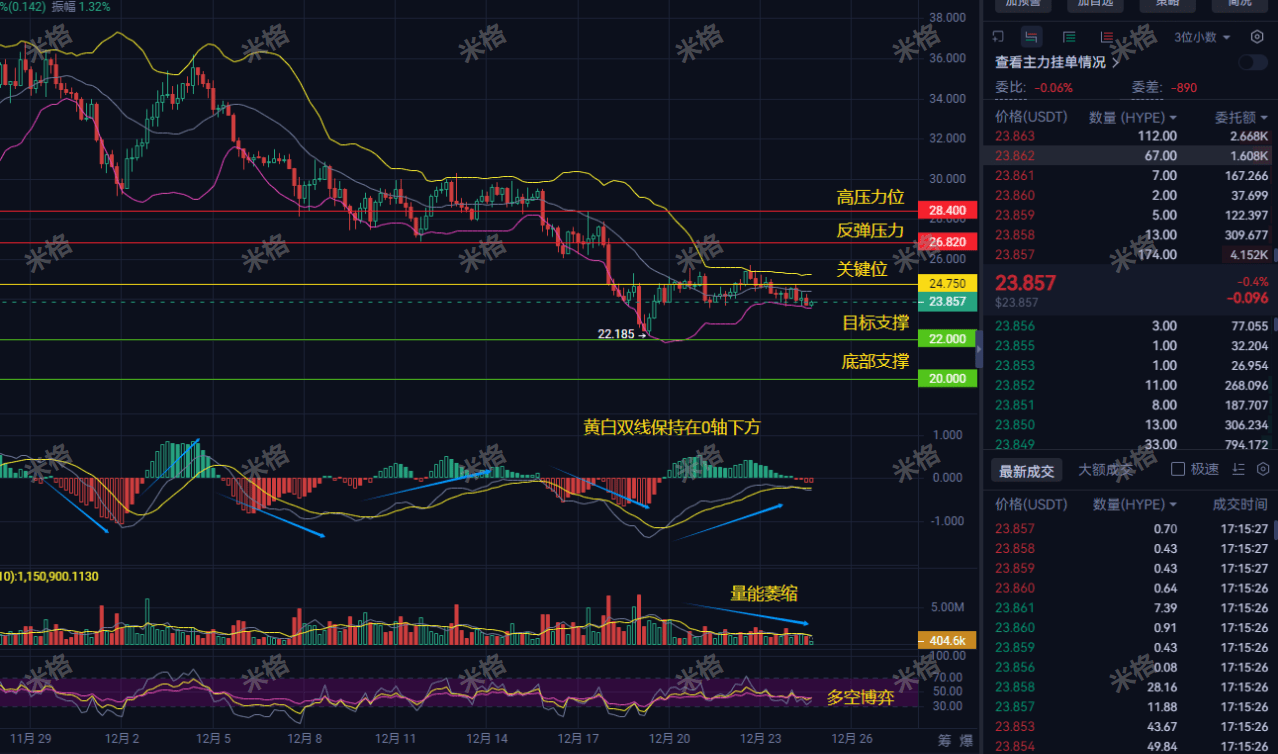Click the ask row with amount 309.677
Viewport: 1278px width, 754px height.
pyautogui.click(x=1130, y=235)
